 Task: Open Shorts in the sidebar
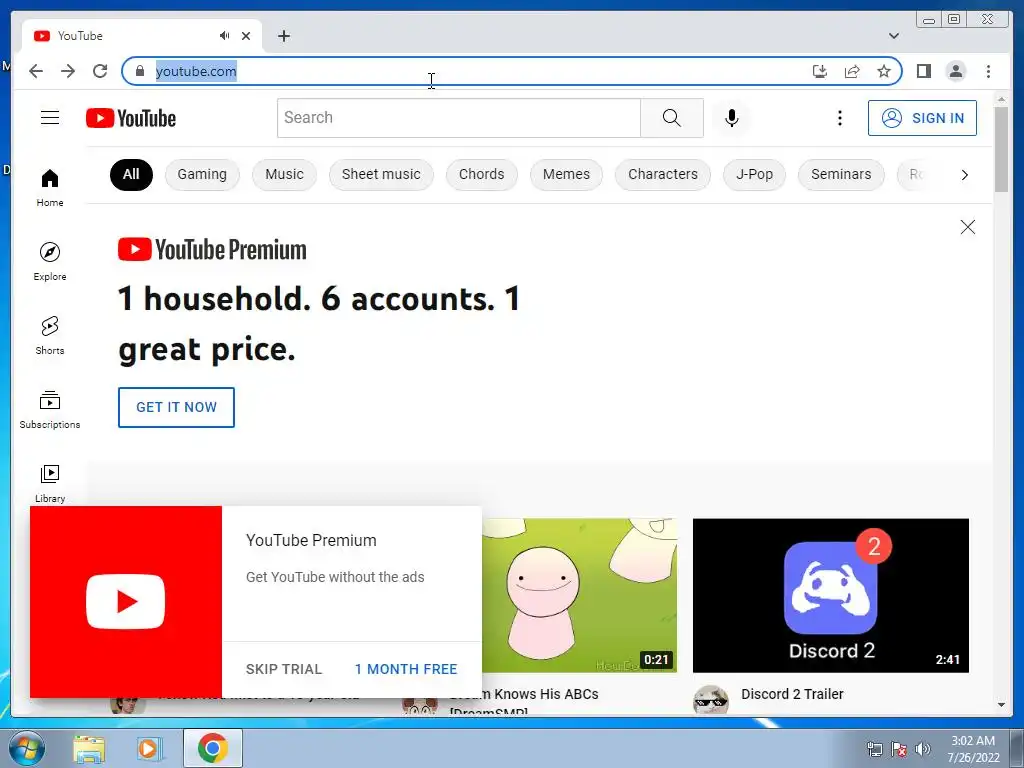pyautogui.click(x=50, y=336)
